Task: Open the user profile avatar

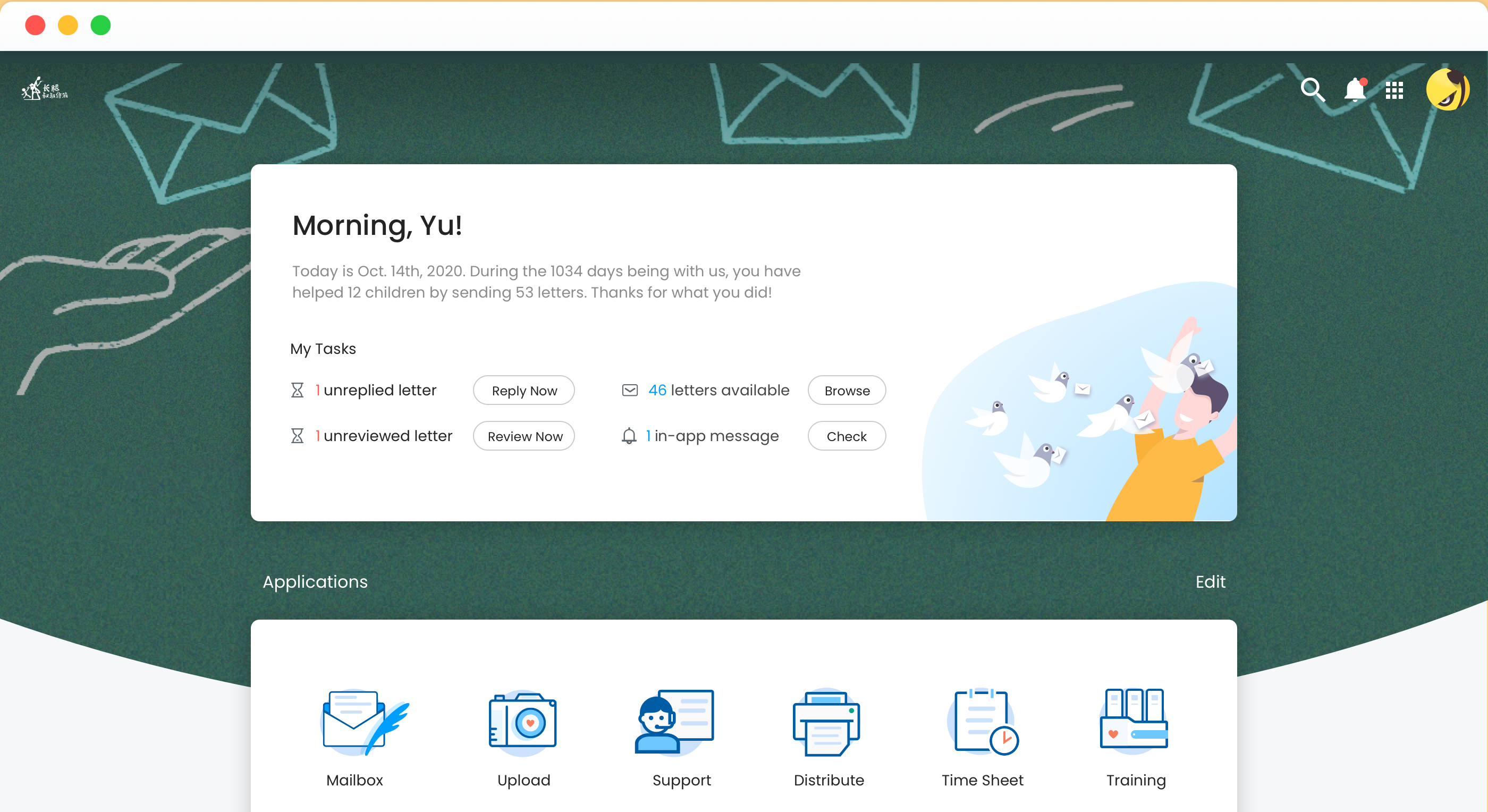Action: tap(1448, 89)
